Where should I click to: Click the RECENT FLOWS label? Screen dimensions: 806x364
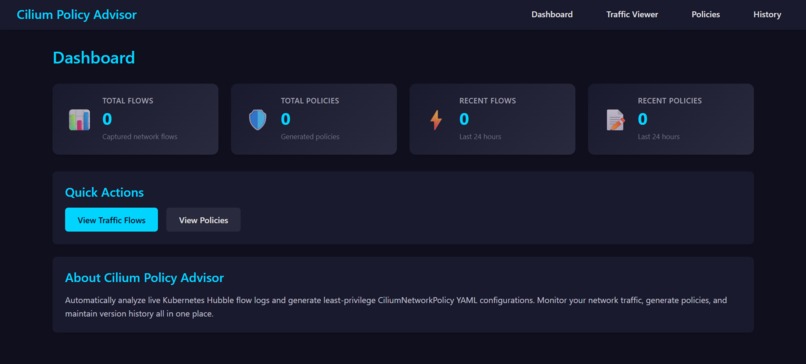(x=487, y=101)
